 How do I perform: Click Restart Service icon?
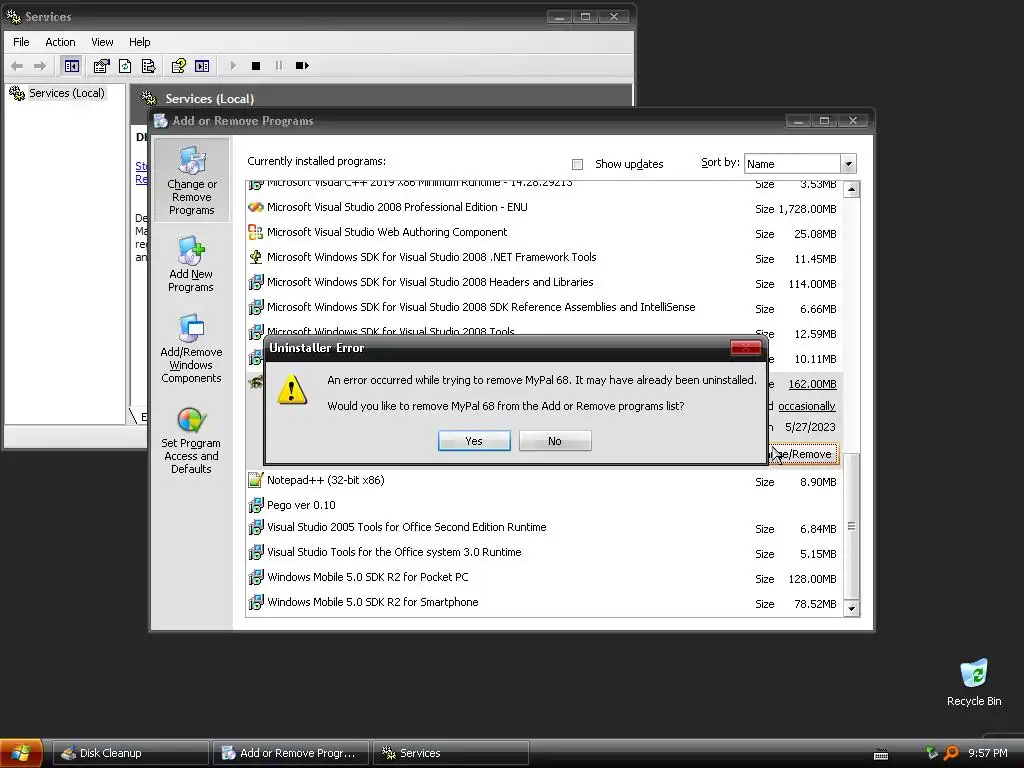(302, 66)
